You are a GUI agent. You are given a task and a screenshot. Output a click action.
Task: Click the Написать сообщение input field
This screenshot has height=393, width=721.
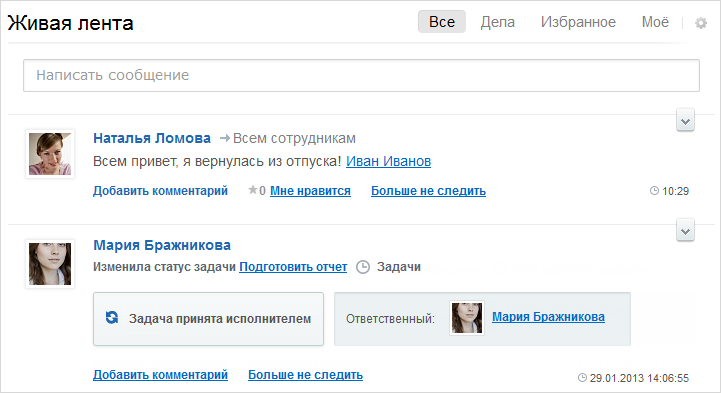[x=361, y=75]
